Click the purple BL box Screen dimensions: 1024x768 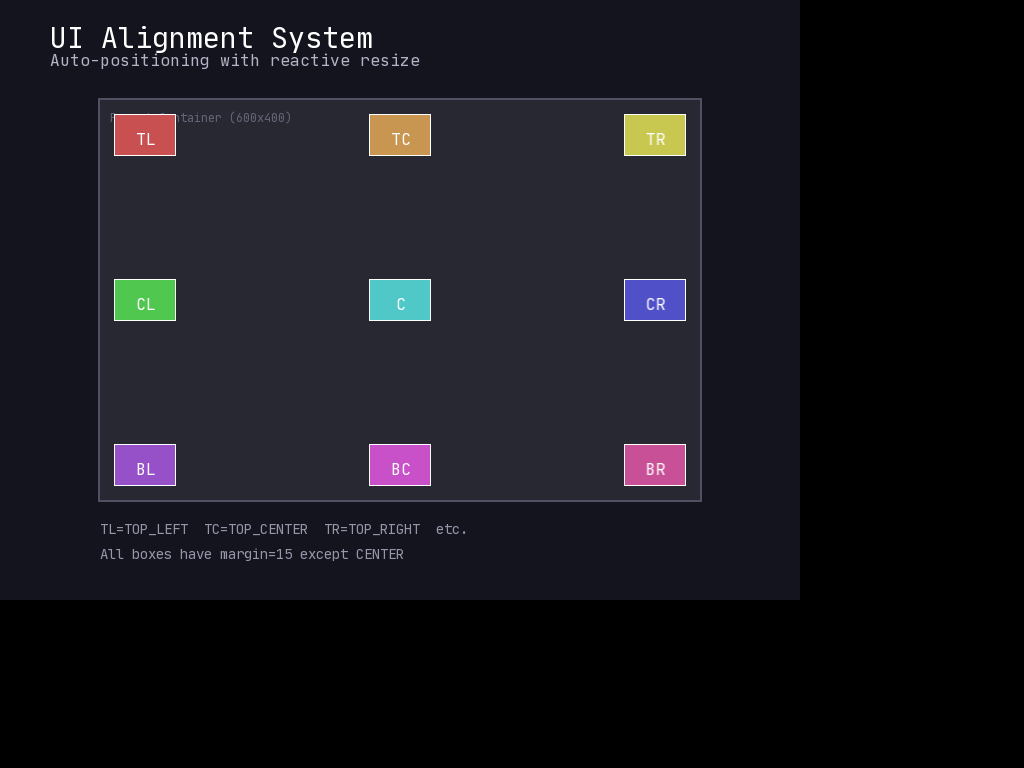[x=145, y=465]
